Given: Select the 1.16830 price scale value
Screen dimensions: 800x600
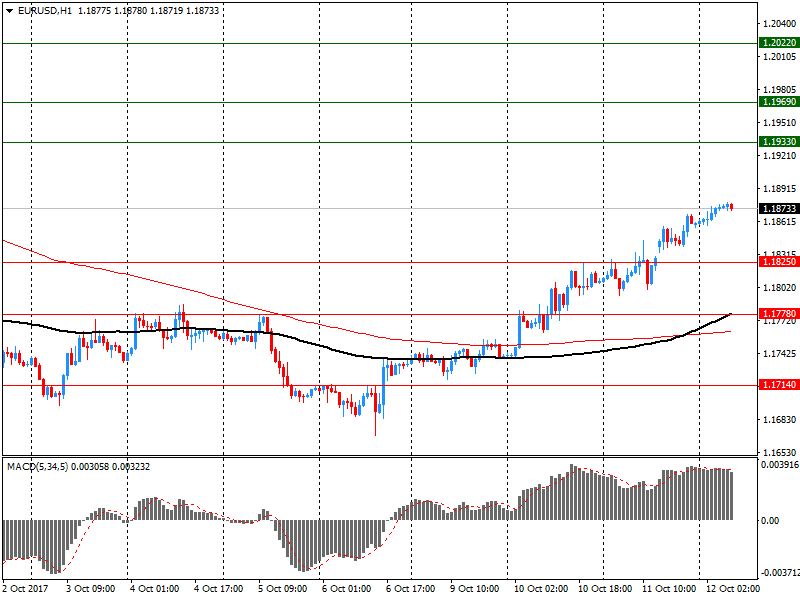Looking at the screenshot, I should [x=780, y=419].
